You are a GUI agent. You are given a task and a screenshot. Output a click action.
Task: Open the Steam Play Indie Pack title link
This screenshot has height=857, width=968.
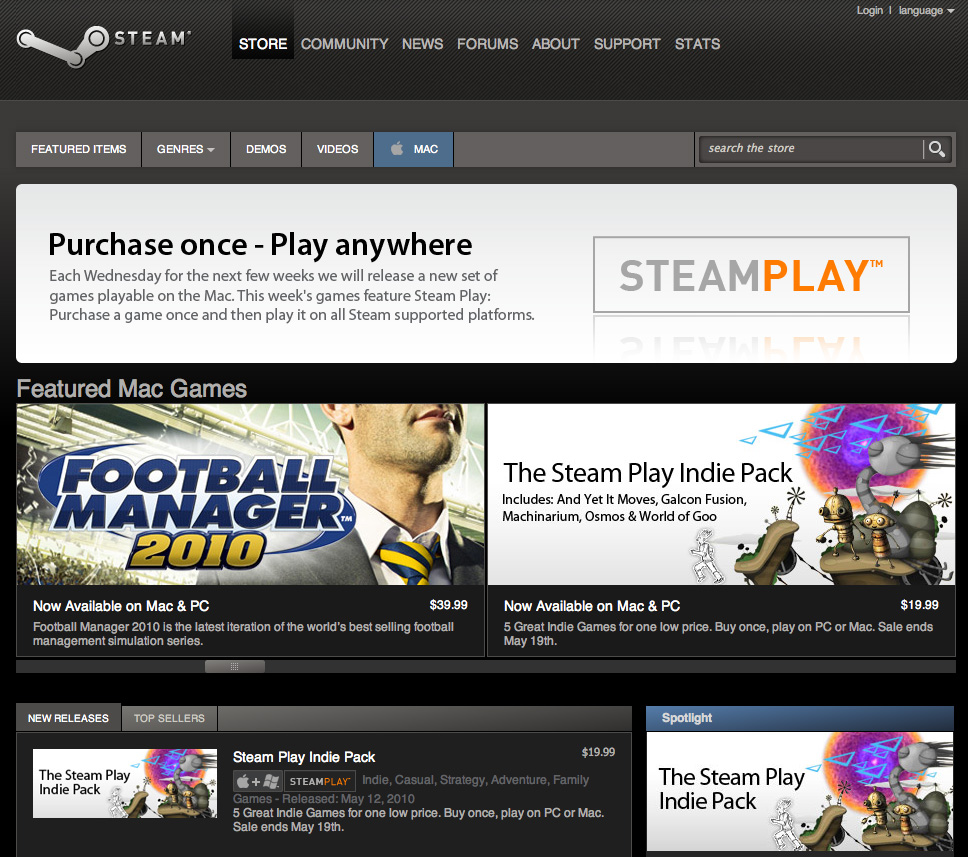pos(304,757)
